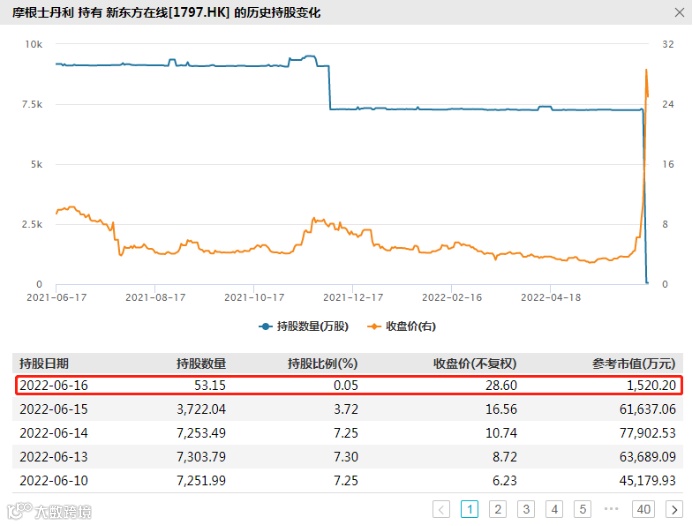Click the holding ratio 3.72

[346, 409]
